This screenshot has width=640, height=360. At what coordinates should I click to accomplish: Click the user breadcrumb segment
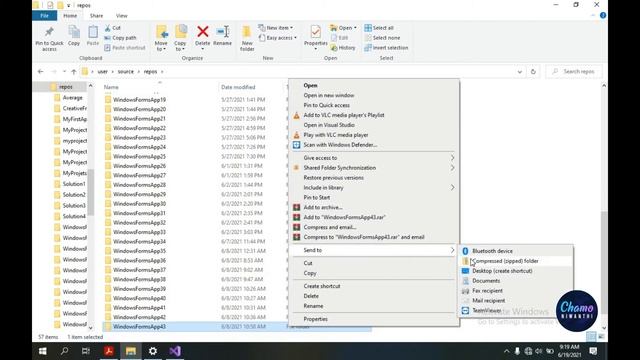point(102,71)
